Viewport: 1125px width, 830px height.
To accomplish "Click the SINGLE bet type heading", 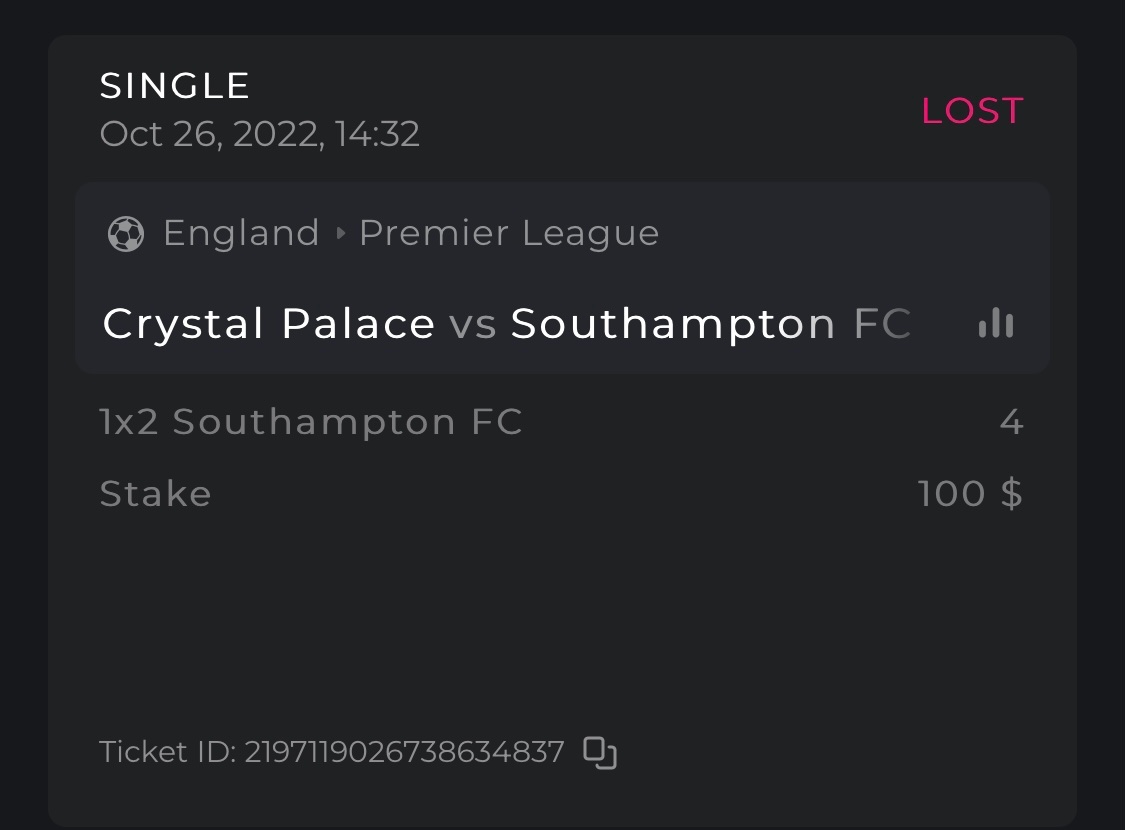I will pyautogui.click(x=175, y=86).
